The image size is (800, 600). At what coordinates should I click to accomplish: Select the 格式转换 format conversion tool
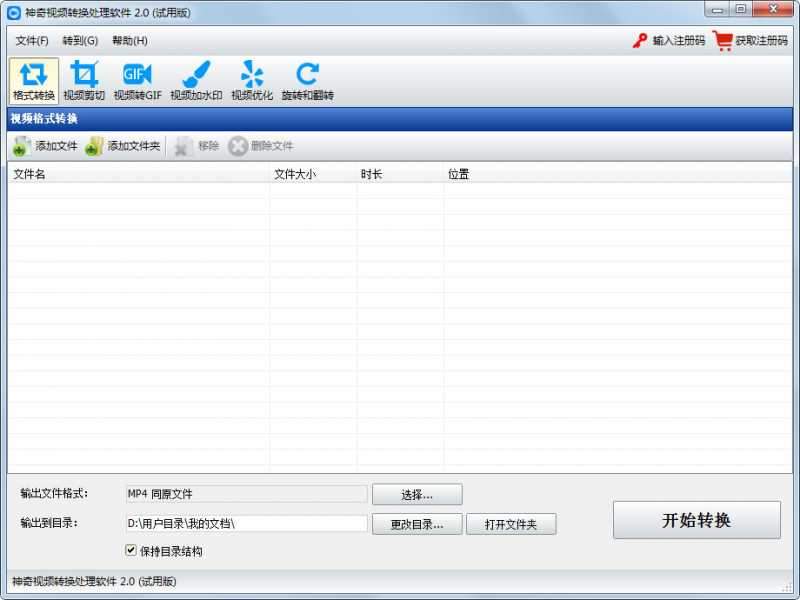34,81
